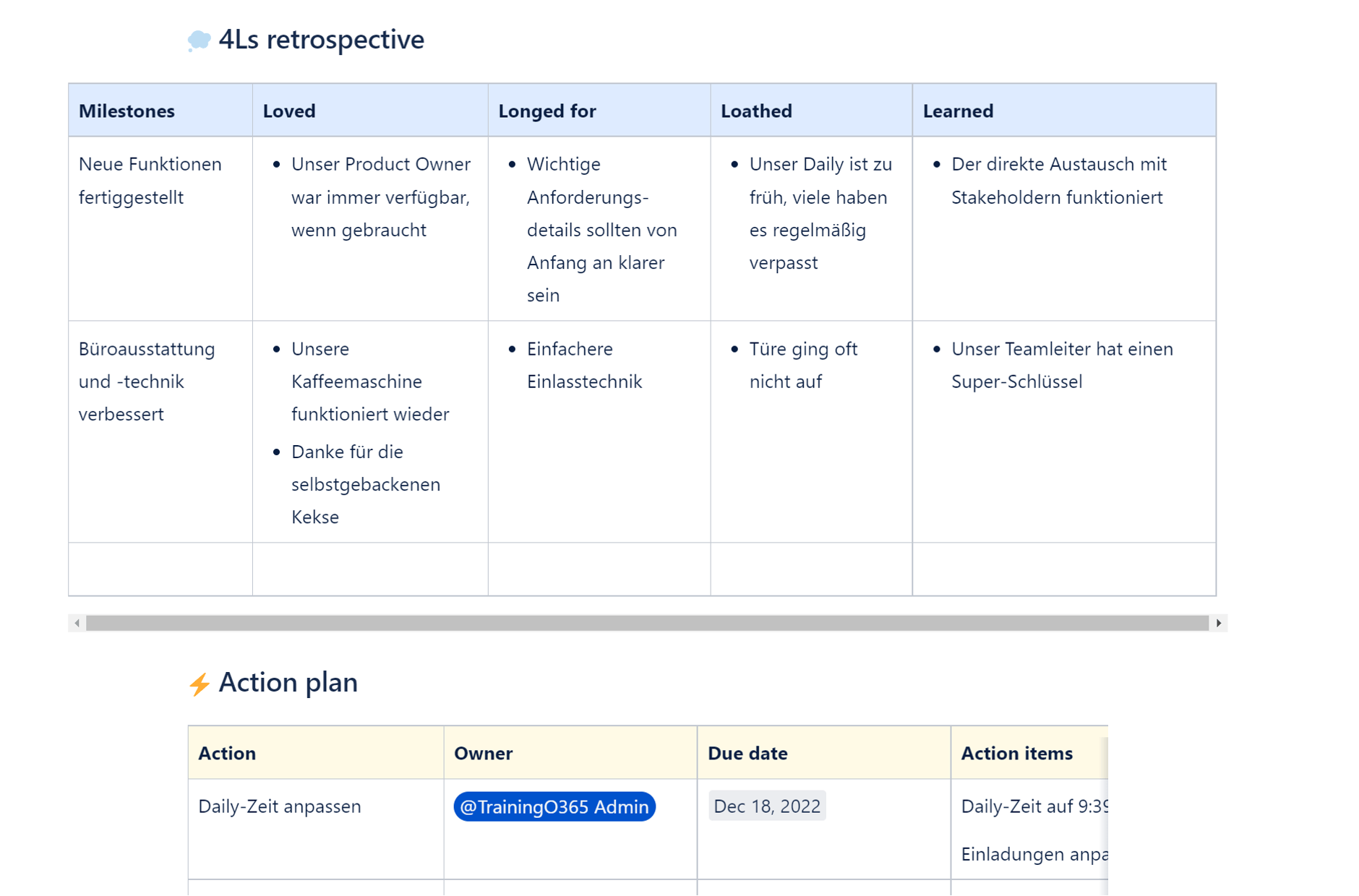Click the Daily-Zeit anpassen action cell
The width and height of the screenshot is (1359, 896).
pyautogui.click(x=280, y=806)
